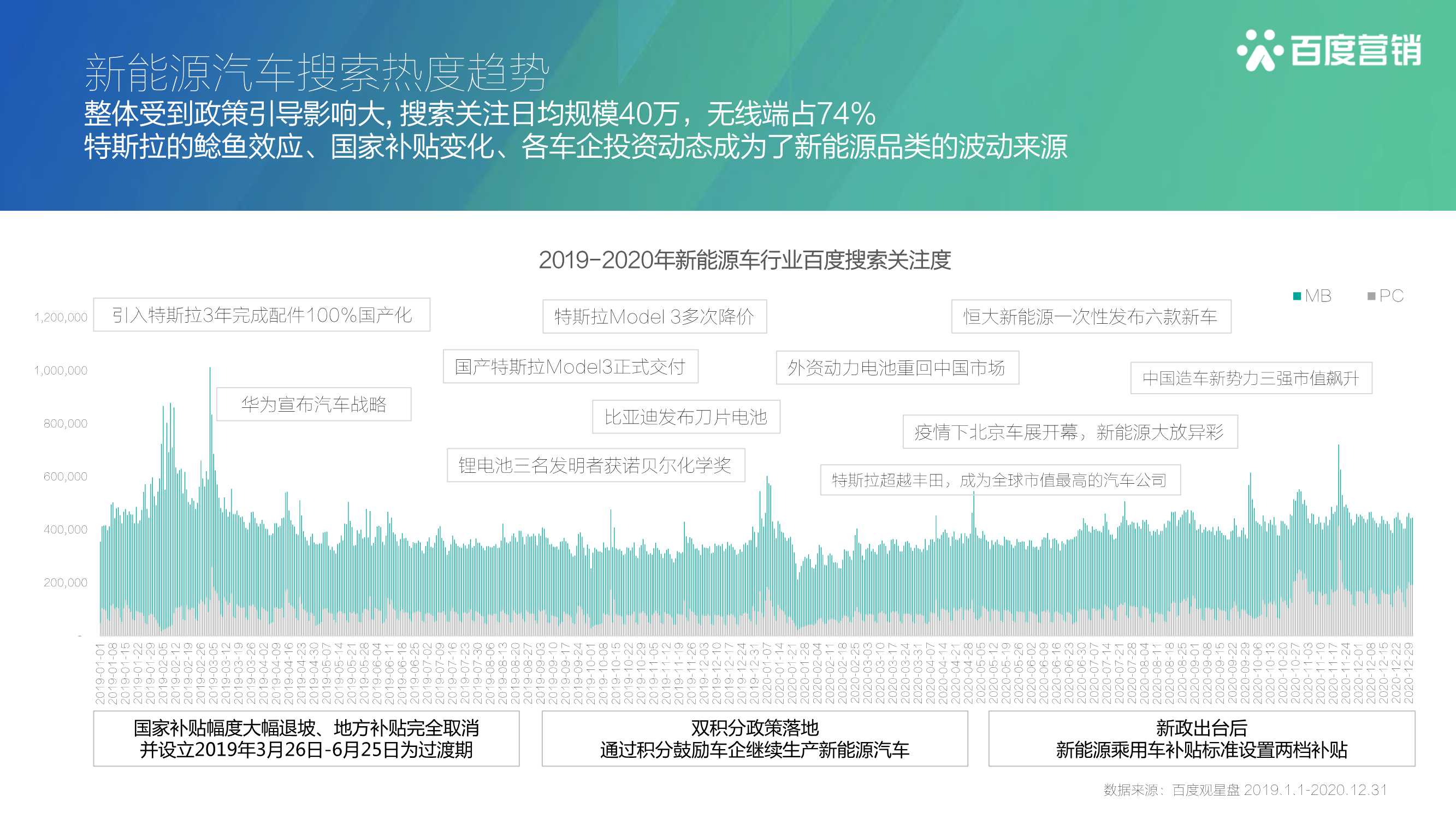Click the policy box 双积分政策落地

pyautogui.click(x=755, y=739)
